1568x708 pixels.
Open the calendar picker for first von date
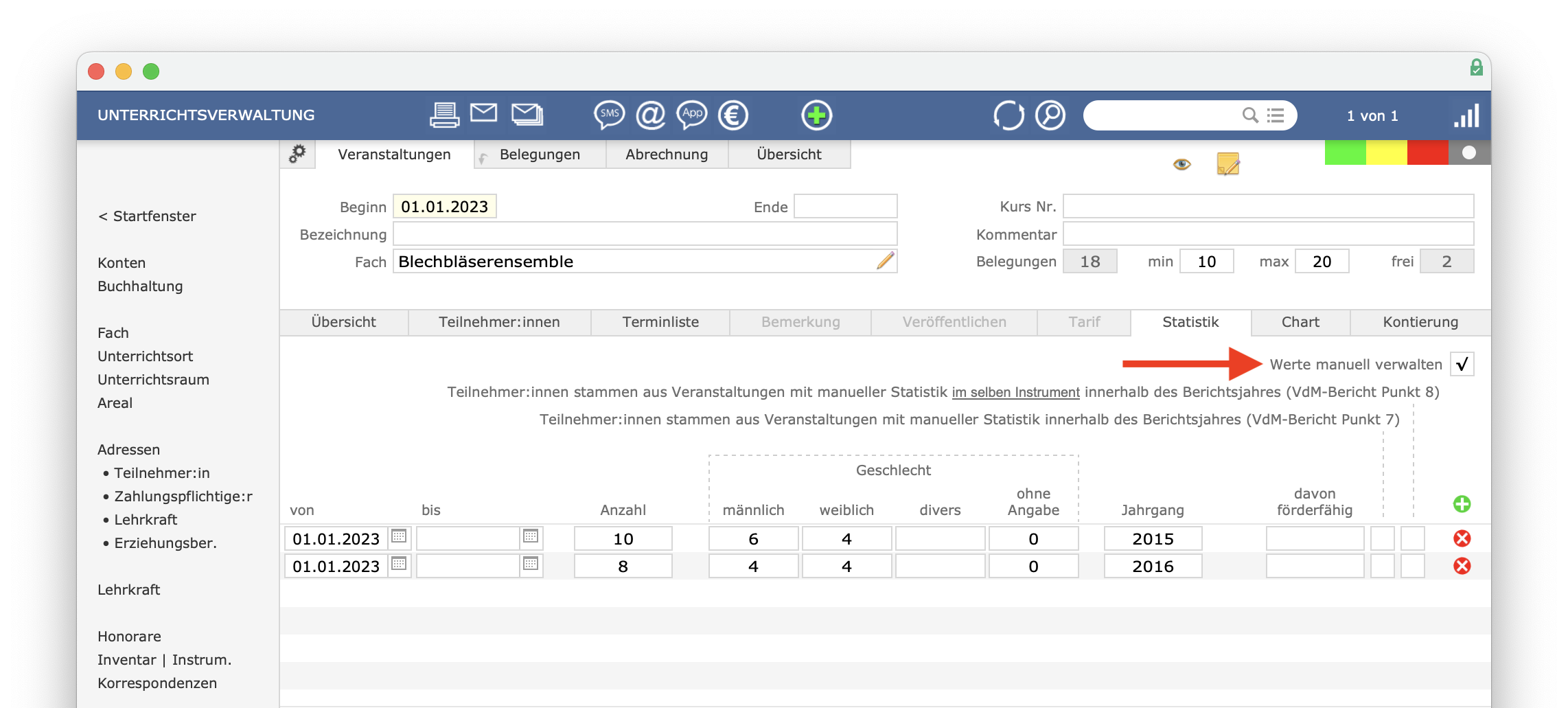399,537
